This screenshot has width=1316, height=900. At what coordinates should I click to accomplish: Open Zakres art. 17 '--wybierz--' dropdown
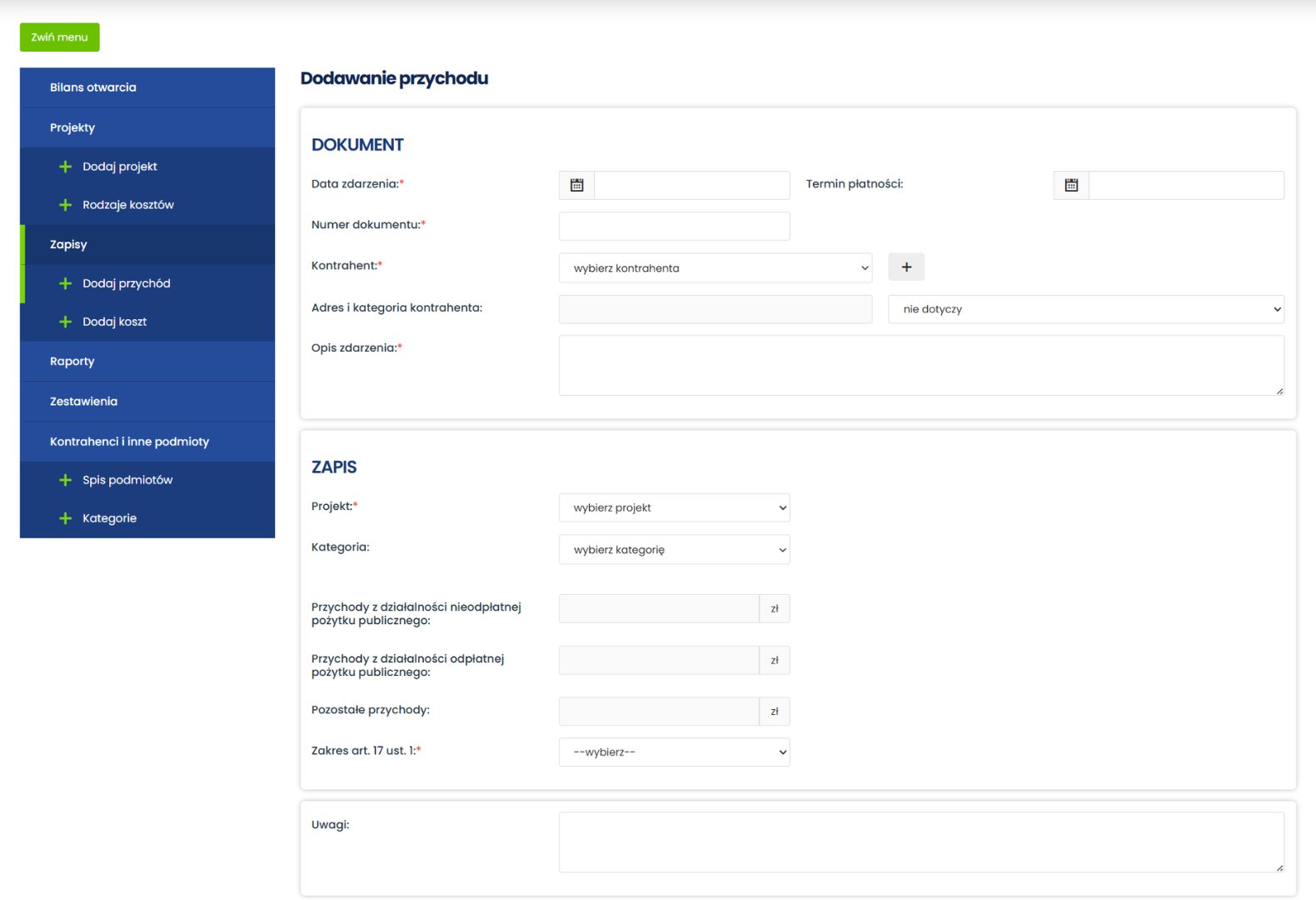pyautogui.click(x=674, y=752)
